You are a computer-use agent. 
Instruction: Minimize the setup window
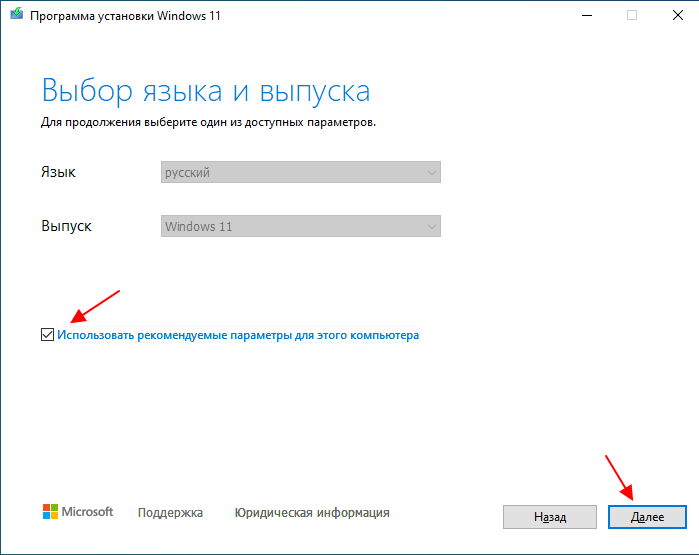(x=587, y=16)
